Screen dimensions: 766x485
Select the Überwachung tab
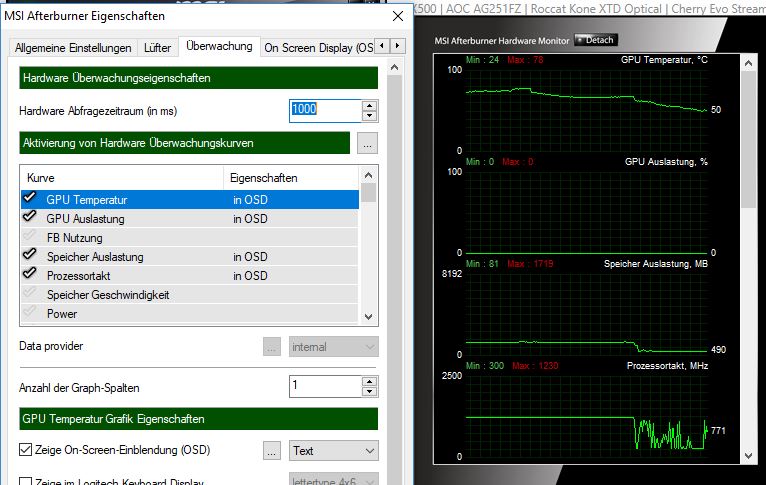pos(219,46)
